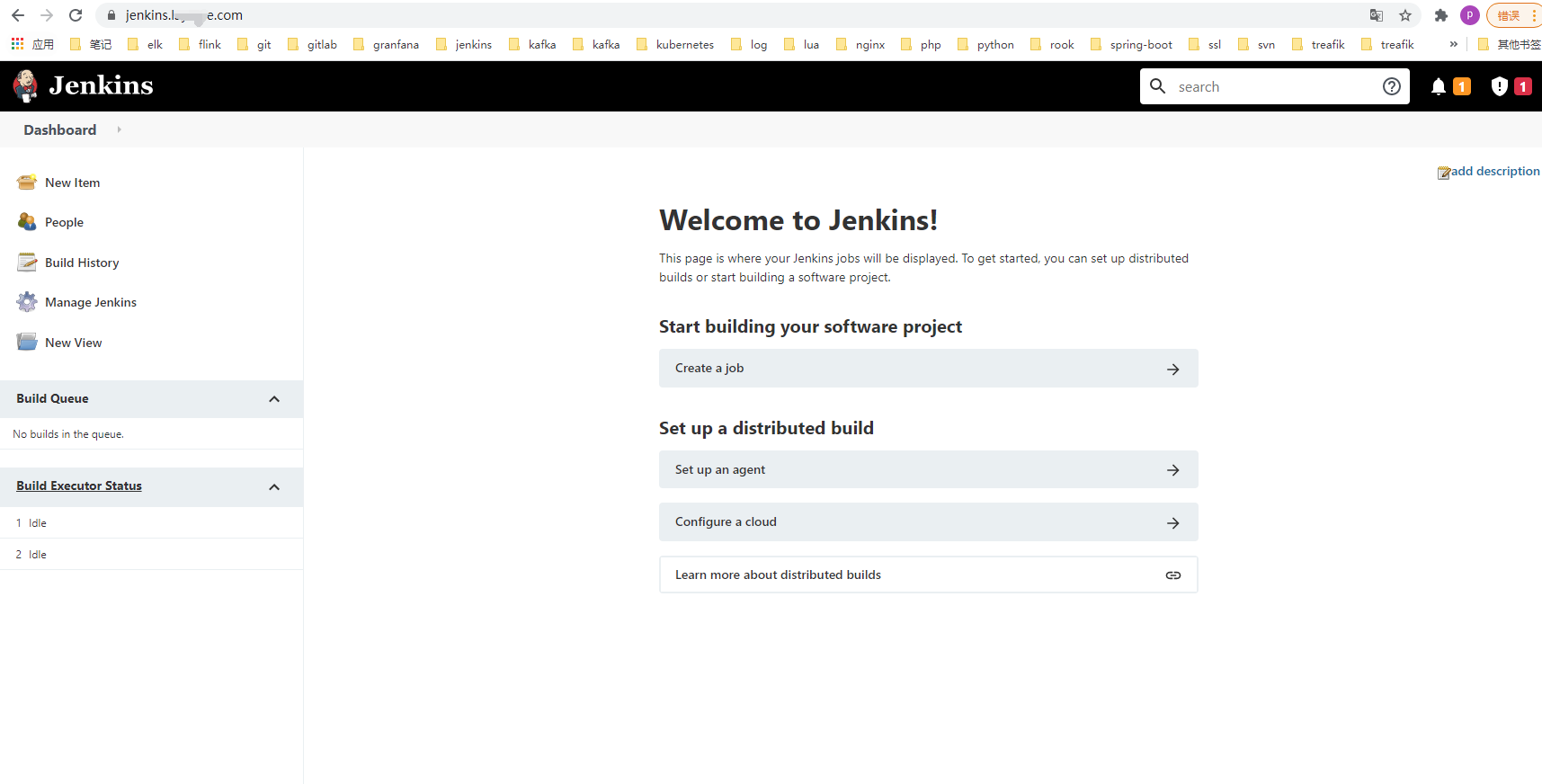The image size is (1542, 784).
Task: Open the security warnings shield
Action: (1499, 86)
